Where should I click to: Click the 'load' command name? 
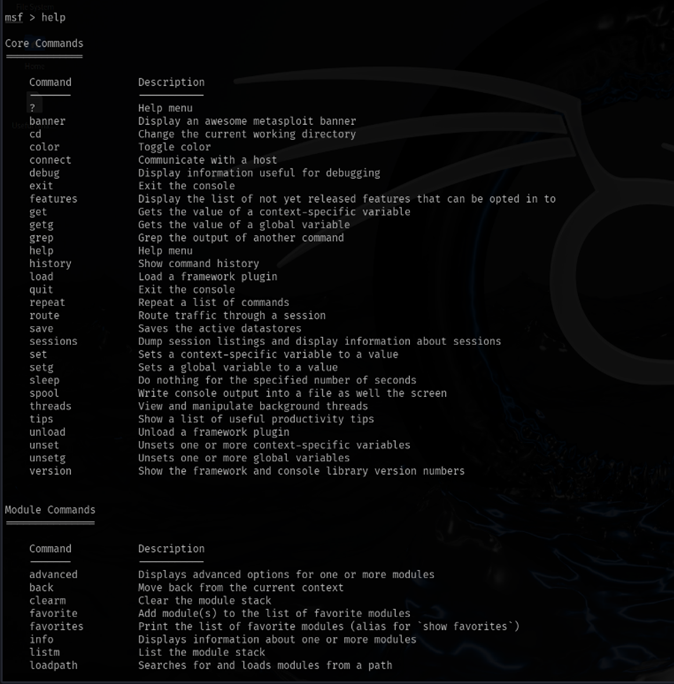pos(41,277)
